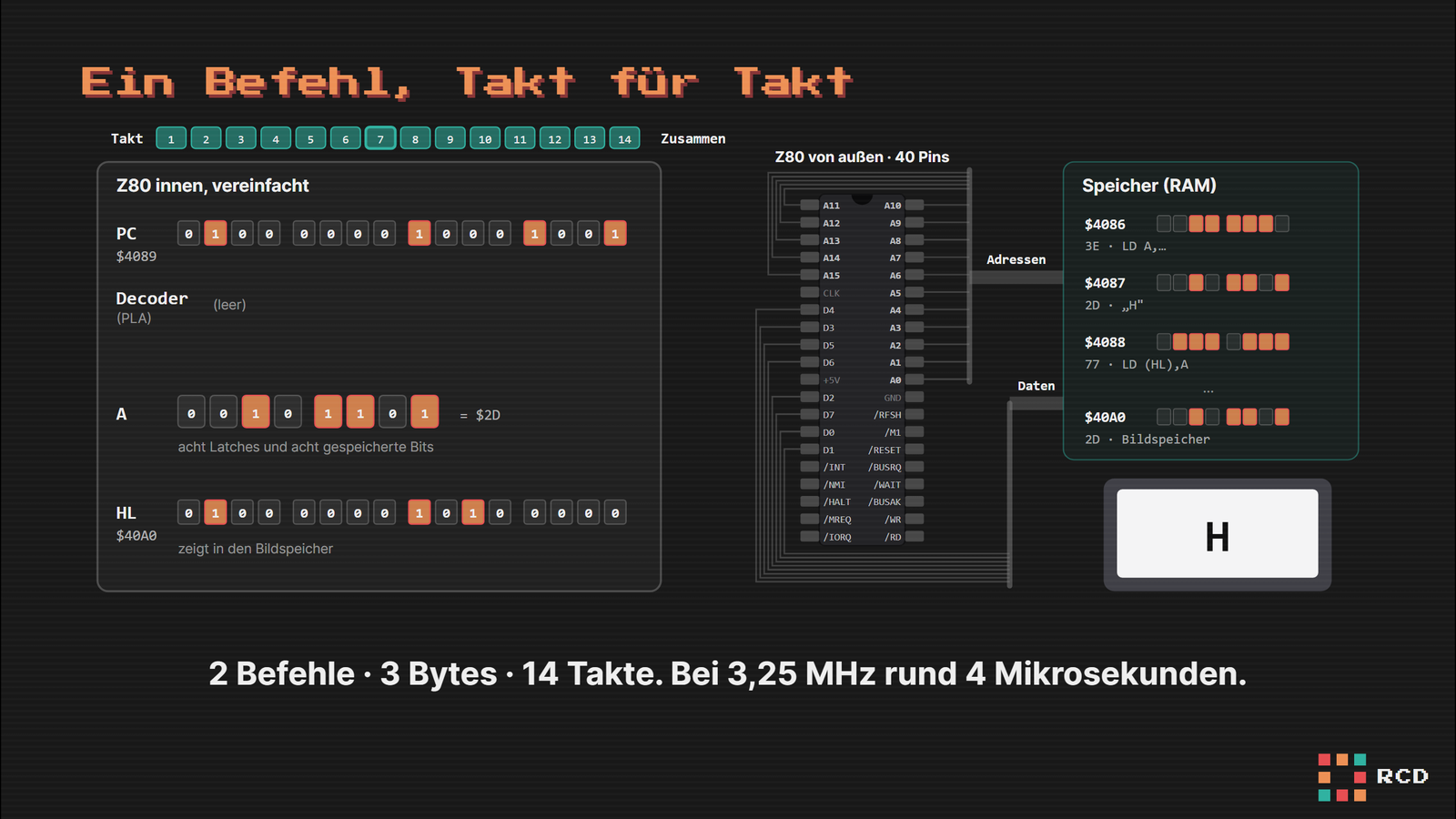This screenshot has height=819, width=1456.
Task: Select clock step 8
Action: point(415,138)
